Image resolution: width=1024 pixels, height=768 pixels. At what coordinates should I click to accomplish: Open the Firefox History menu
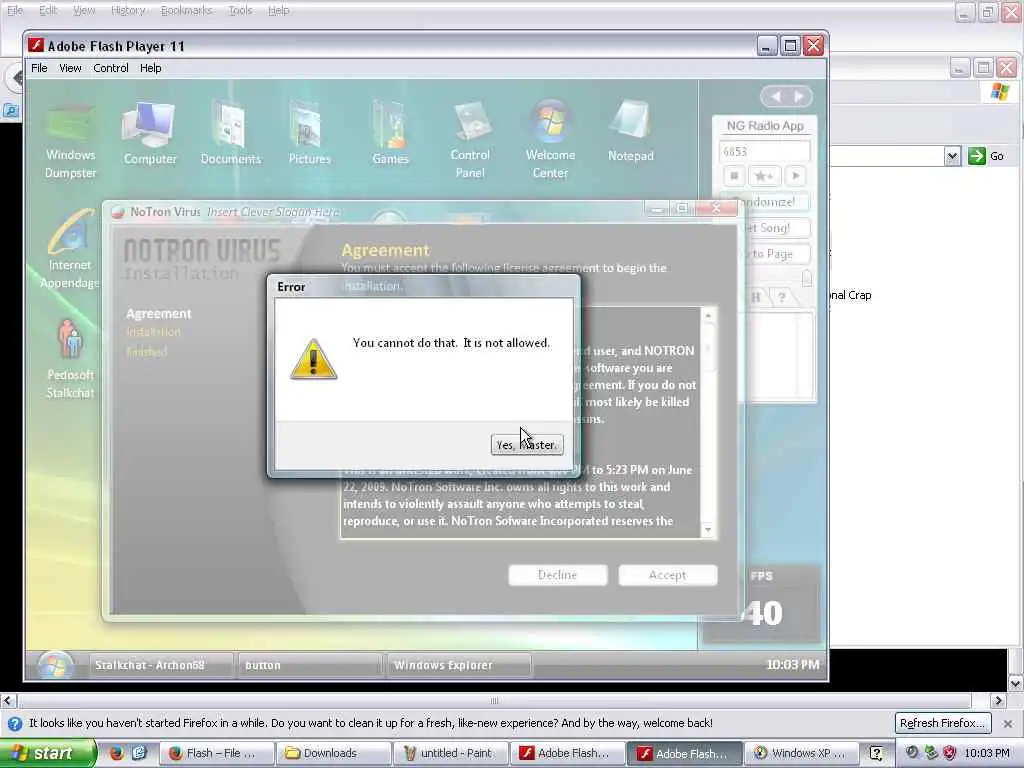pyautogui.click(x=128, y=10)
